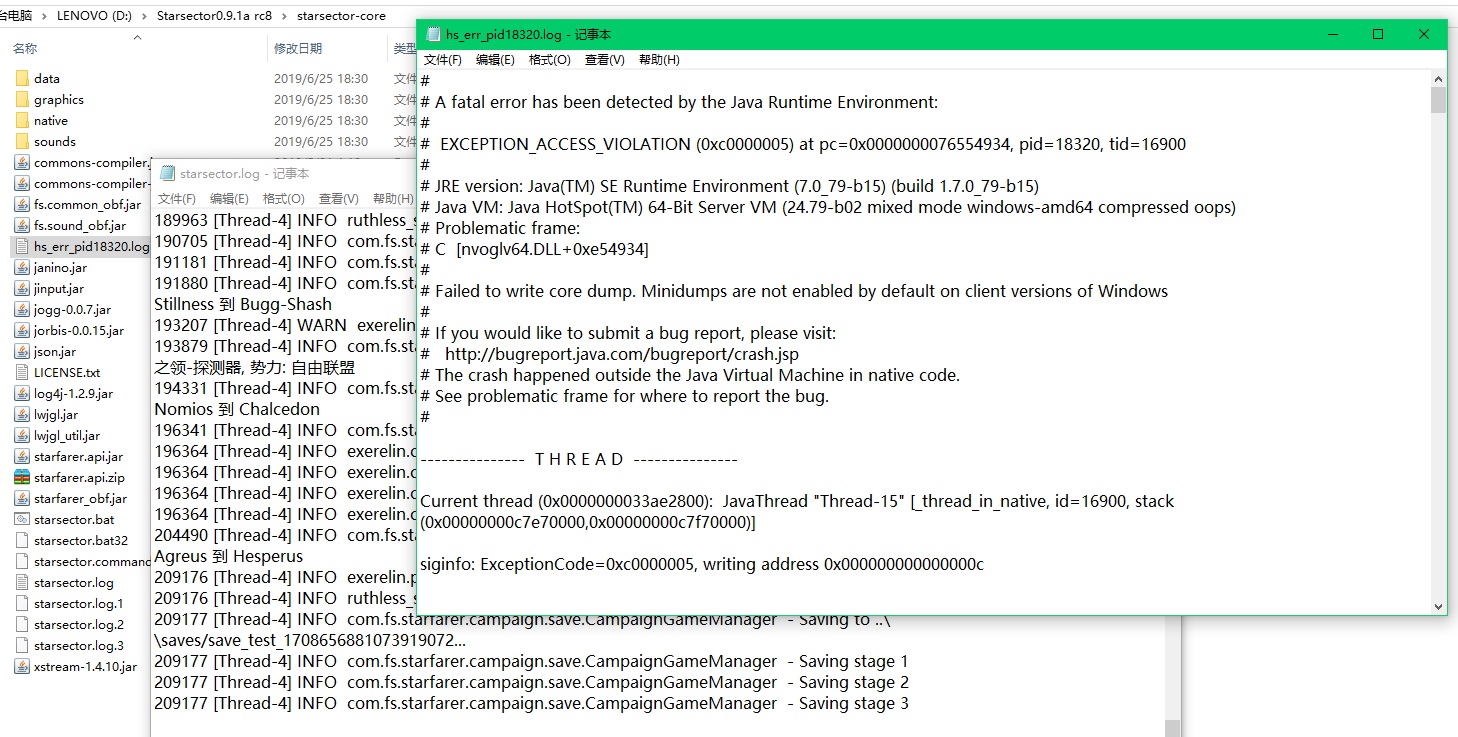Maximize the hs_err_pid18320.log Notepad window

click(1378, 34)
